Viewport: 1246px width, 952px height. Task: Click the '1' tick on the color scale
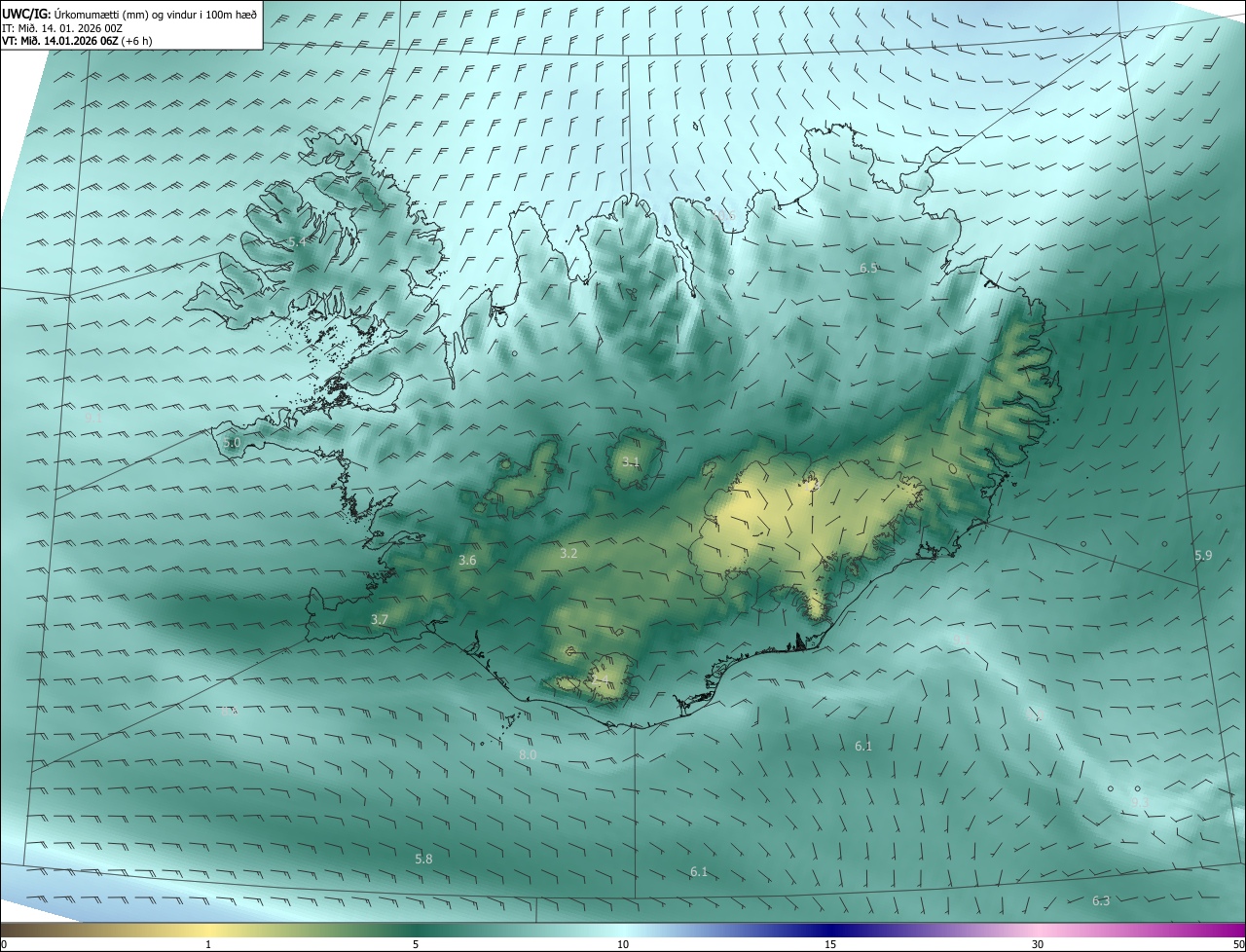tap(208, 944)
